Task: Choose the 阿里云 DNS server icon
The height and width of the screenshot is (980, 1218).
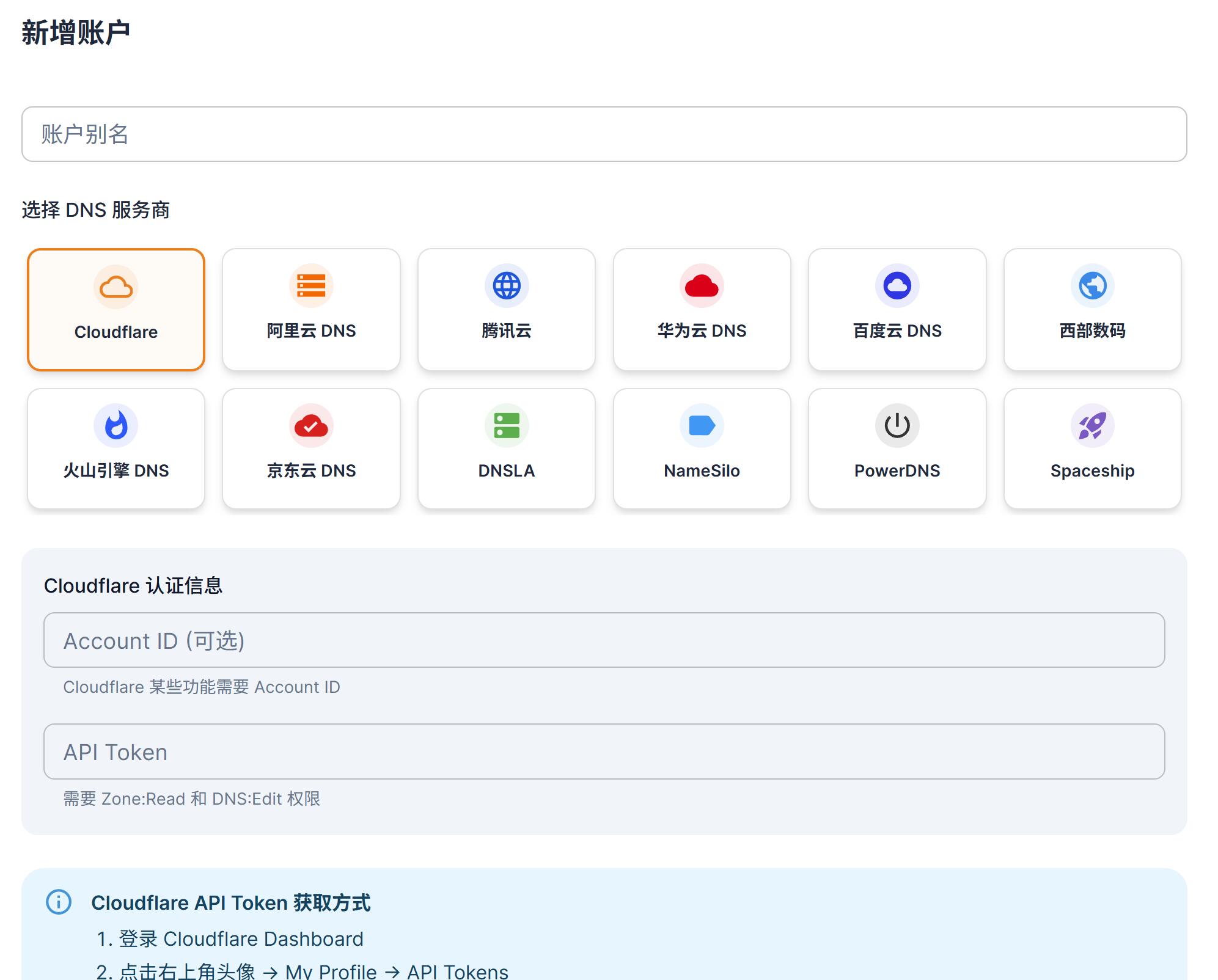Action: 311,285
